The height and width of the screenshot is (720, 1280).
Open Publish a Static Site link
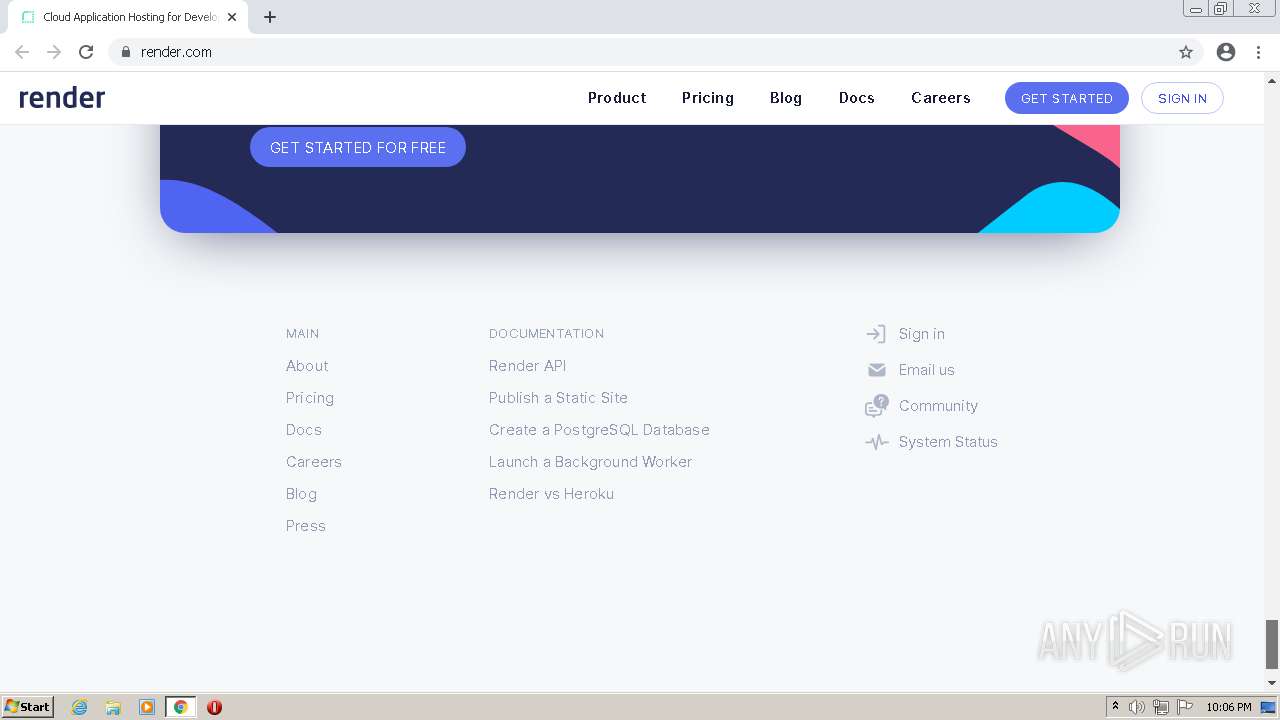[x=559, y=398]
